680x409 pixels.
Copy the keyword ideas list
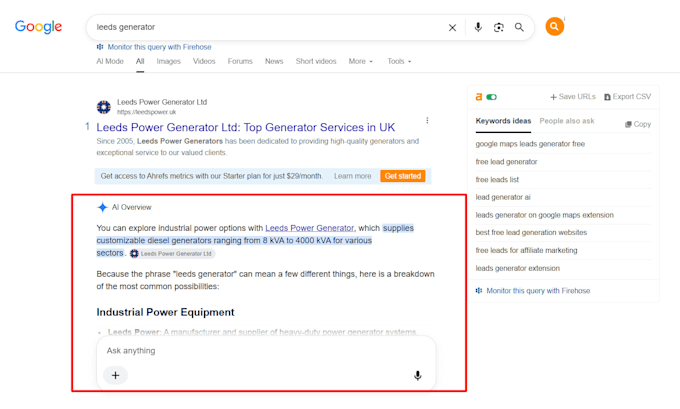638,124
